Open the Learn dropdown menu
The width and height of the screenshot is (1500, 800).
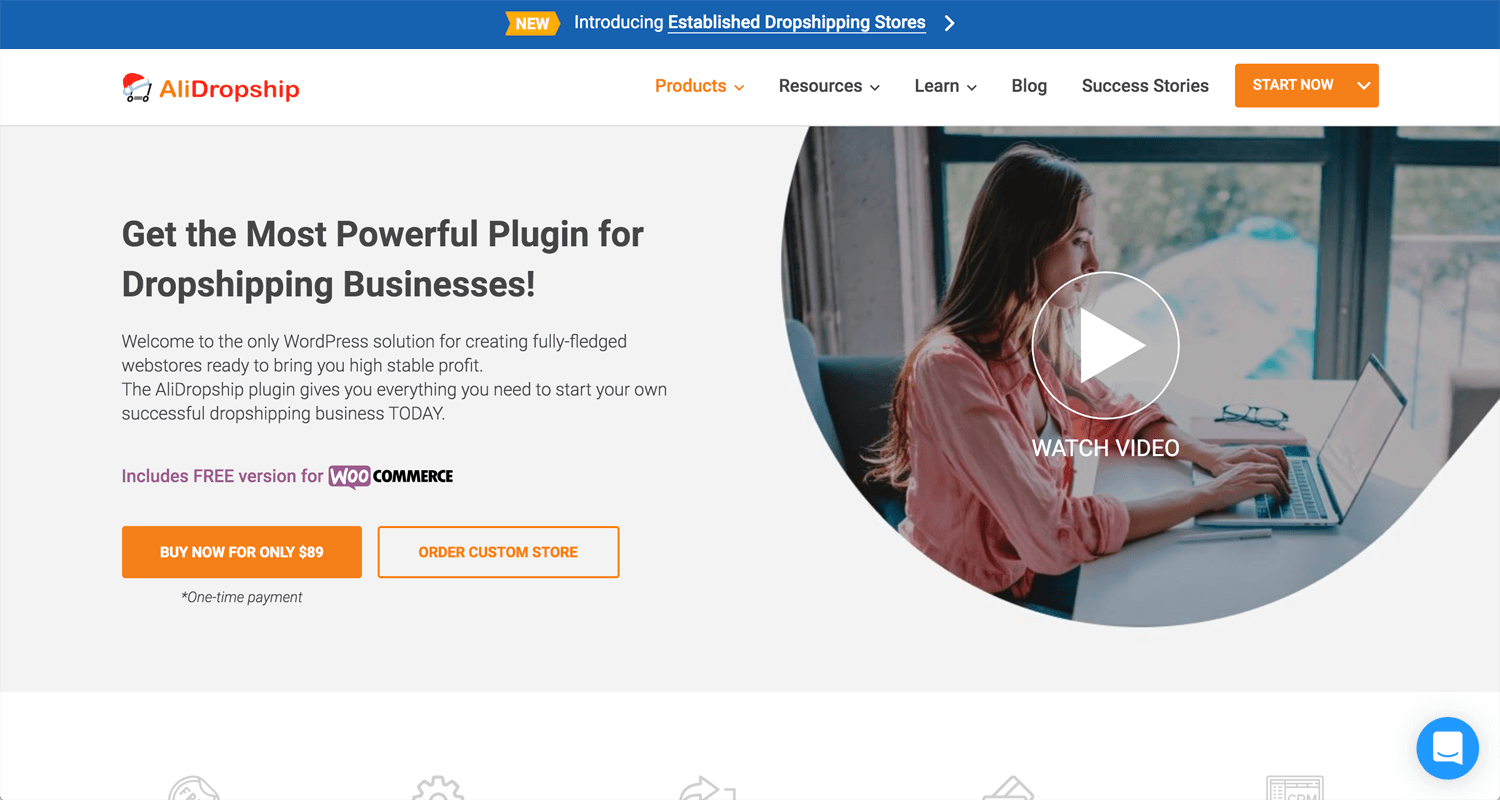click(945, 86)
